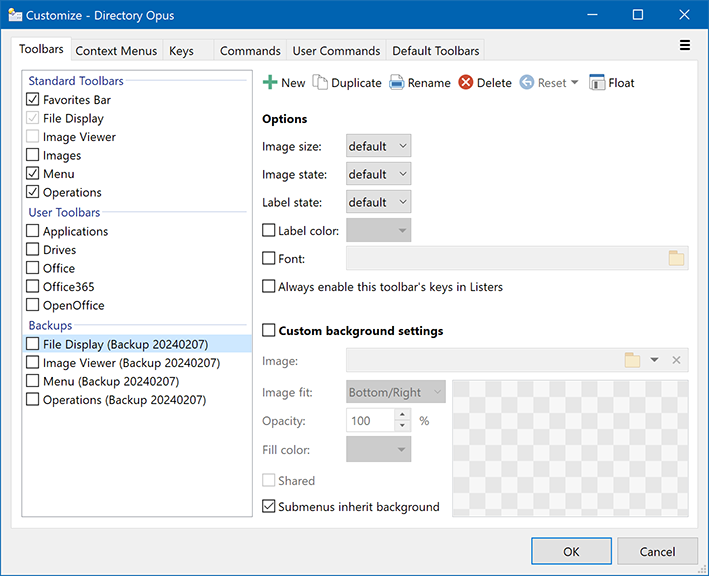Viewport: 709px width, 576px height.
Task: Click the Opacity value field
Action: tap(371, 420)
